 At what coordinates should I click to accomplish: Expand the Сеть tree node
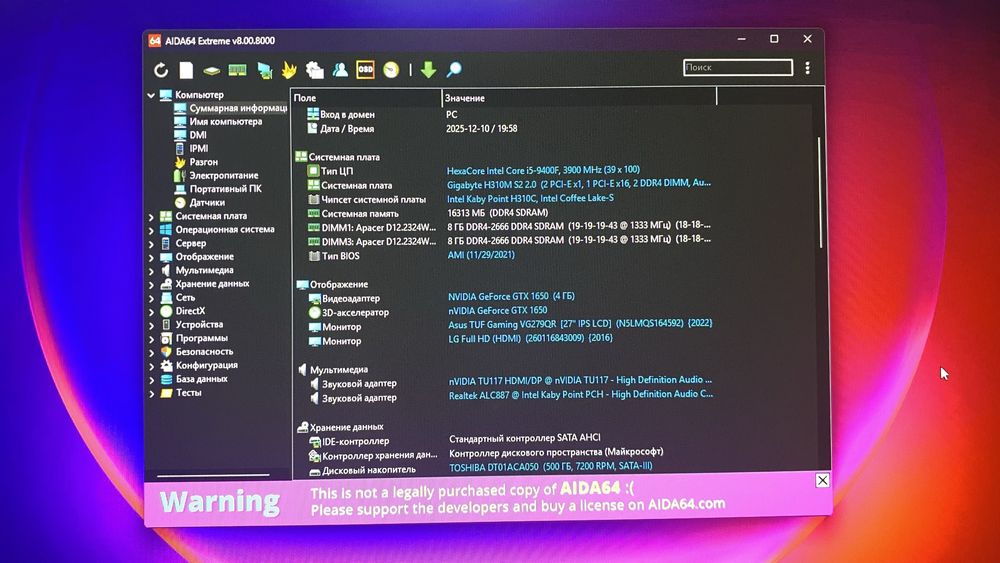pos(151,298)
